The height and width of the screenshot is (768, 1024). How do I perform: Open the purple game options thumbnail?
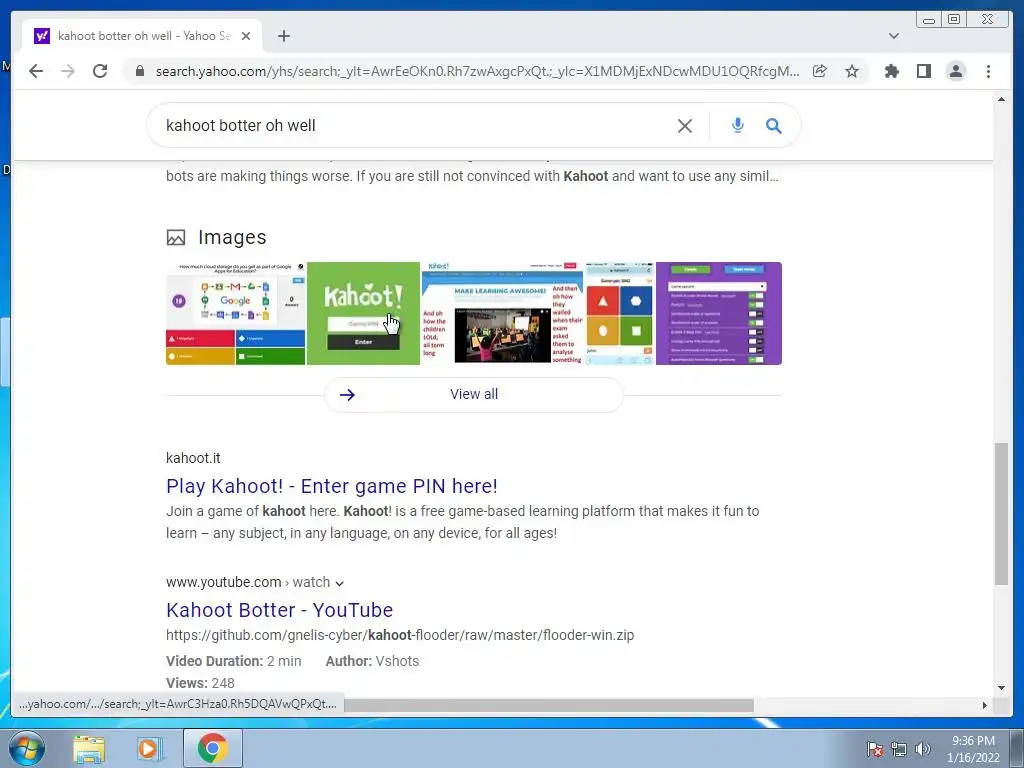[718, 313]
